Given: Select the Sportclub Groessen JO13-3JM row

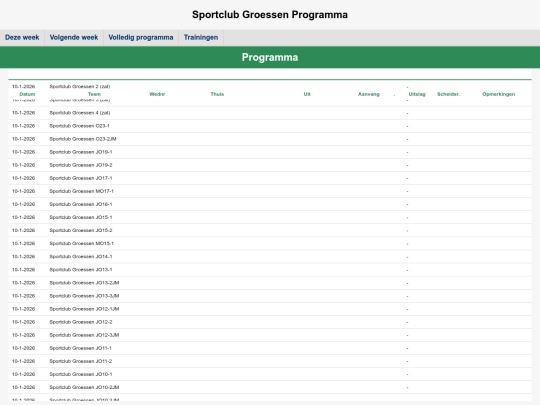Looking at the screenshot, I should (x=270, y=296).
